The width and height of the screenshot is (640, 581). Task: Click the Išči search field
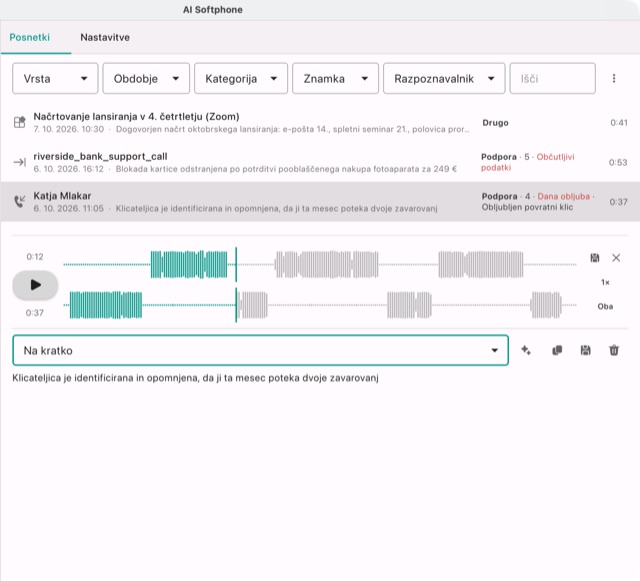pos(552,78)
